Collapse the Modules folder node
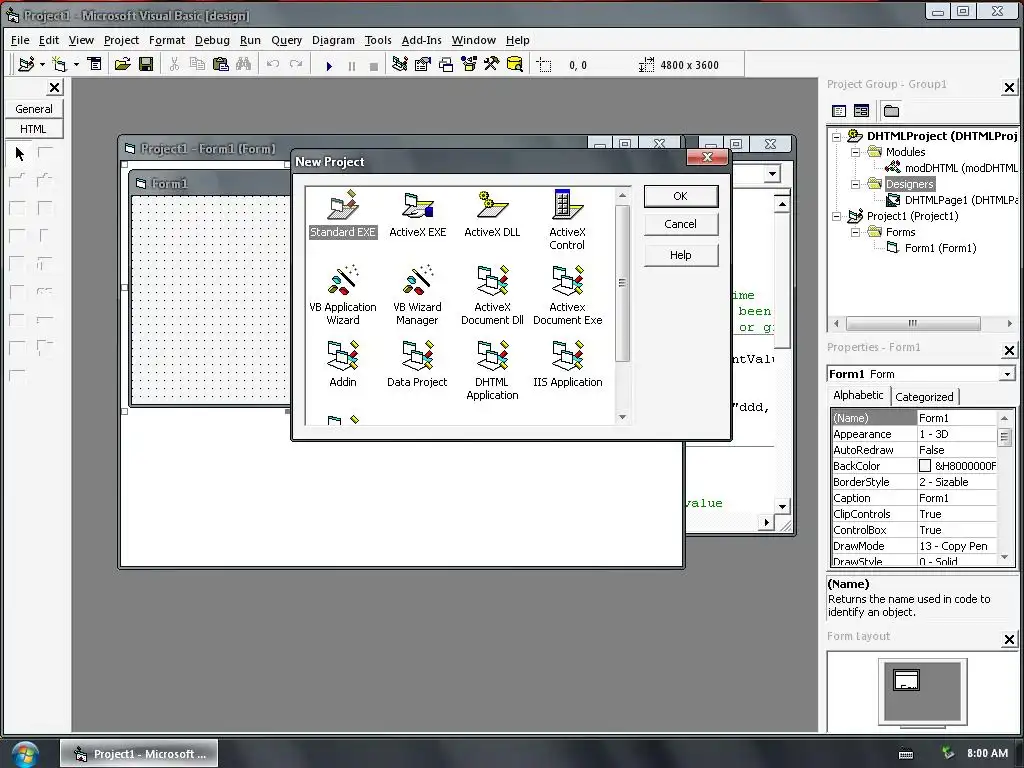Screen dimensions: 1024x768 tap(856, 152)
